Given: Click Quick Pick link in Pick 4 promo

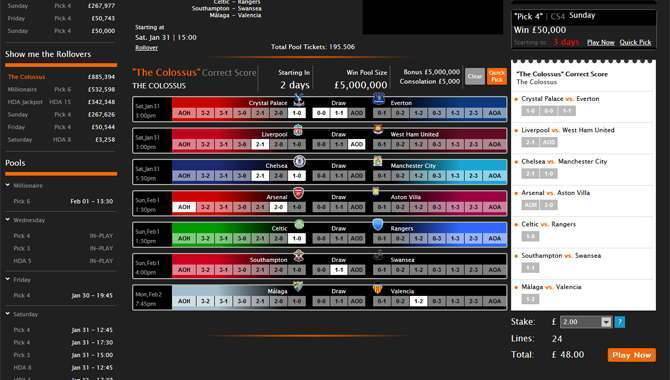Looking at the screenshot, I should (x=635, y=42).
